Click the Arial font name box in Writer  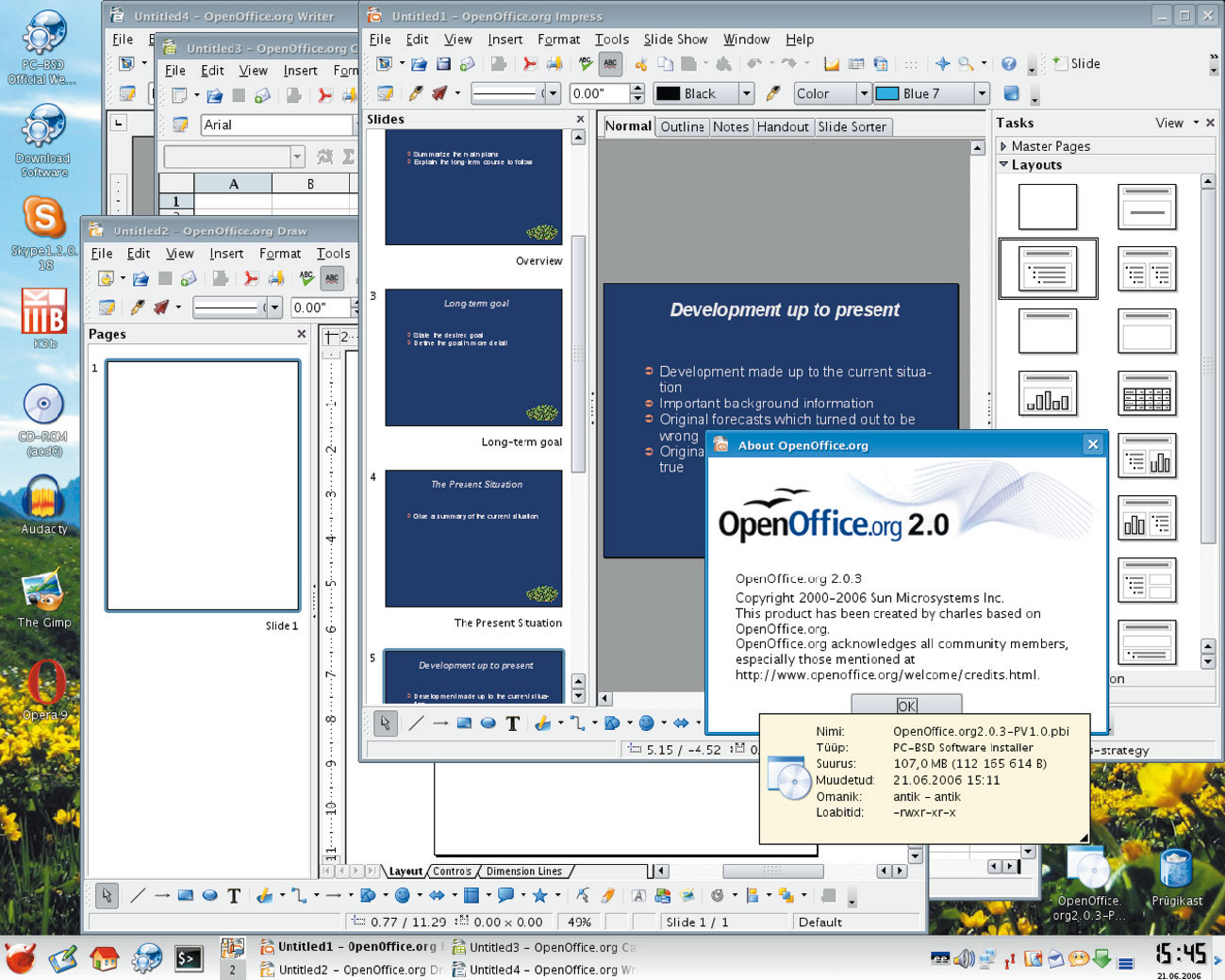[x=275, y=125]
